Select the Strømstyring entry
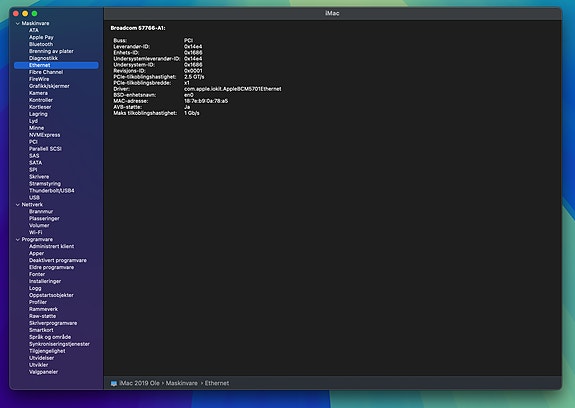 (x=45, y=184)
